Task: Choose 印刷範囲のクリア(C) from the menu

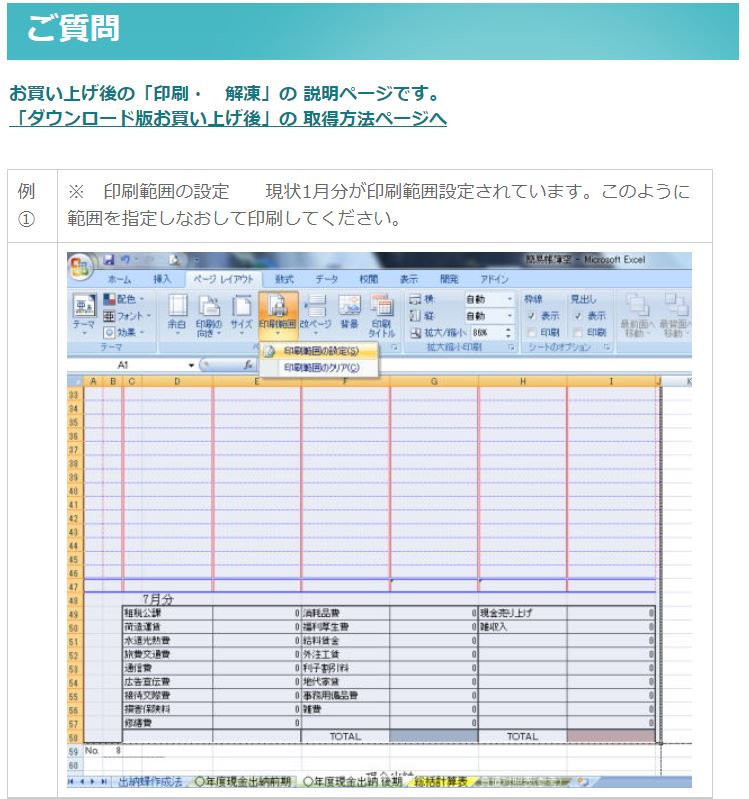Action: [x=319, y=368]
